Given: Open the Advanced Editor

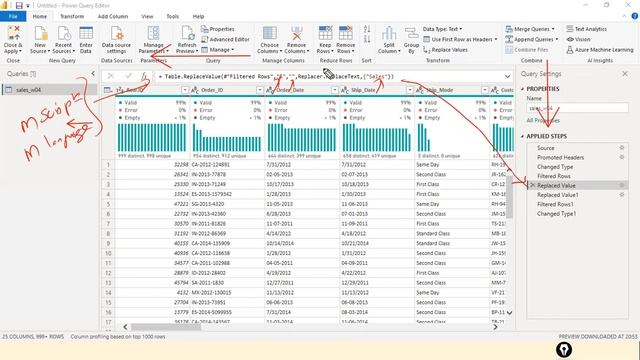Looking at the screenshot, I should (225, 39).
